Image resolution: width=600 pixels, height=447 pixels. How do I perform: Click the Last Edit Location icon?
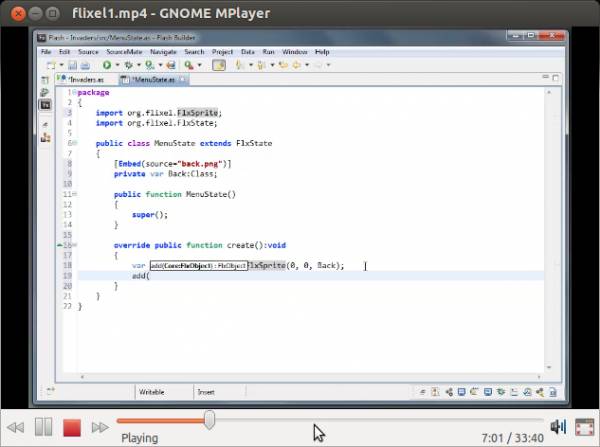(x=284, y=65)
